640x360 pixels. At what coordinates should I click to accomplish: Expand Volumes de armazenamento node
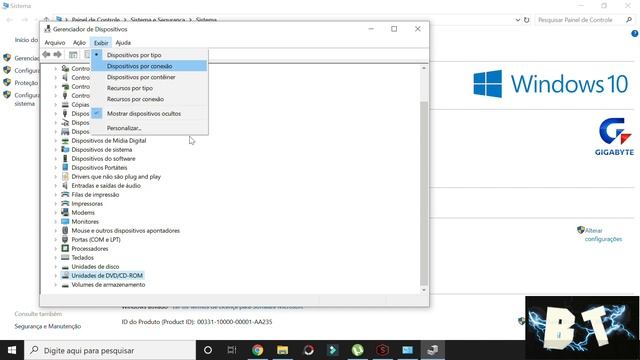pos(56,284)
